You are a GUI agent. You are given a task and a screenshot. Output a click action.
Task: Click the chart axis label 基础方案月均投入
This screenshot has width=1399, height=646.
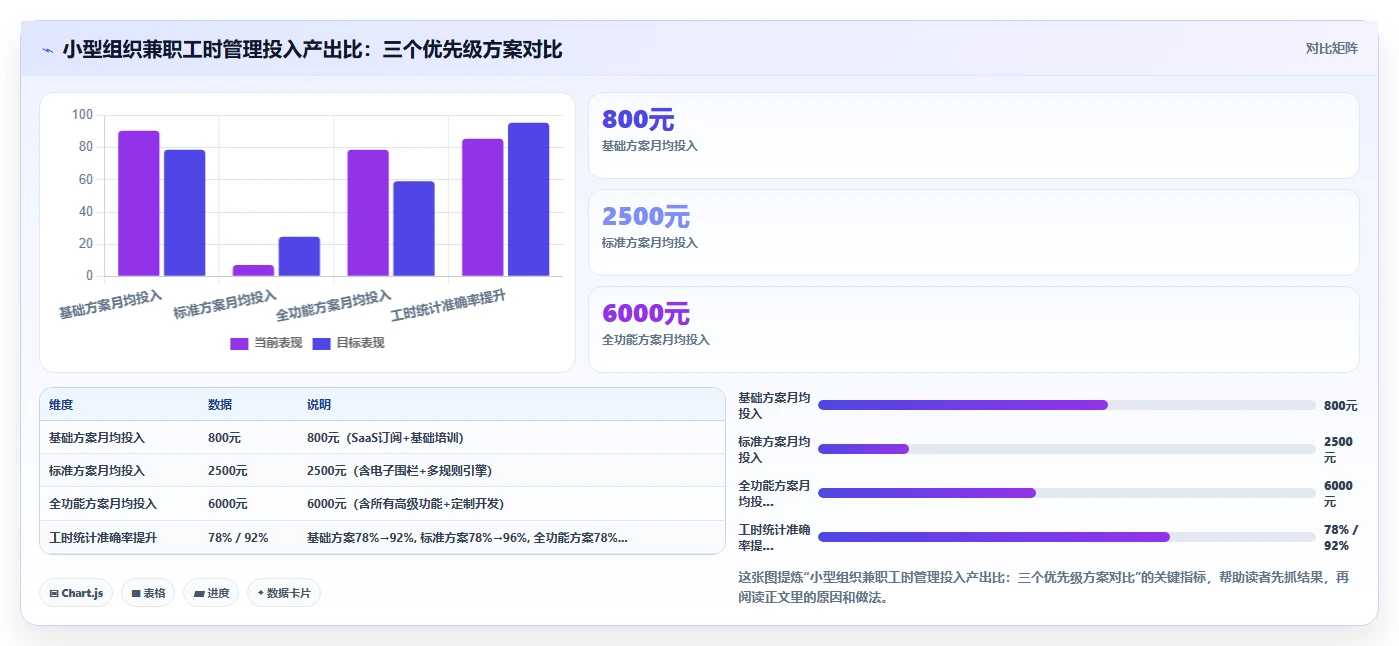(111, 304)
